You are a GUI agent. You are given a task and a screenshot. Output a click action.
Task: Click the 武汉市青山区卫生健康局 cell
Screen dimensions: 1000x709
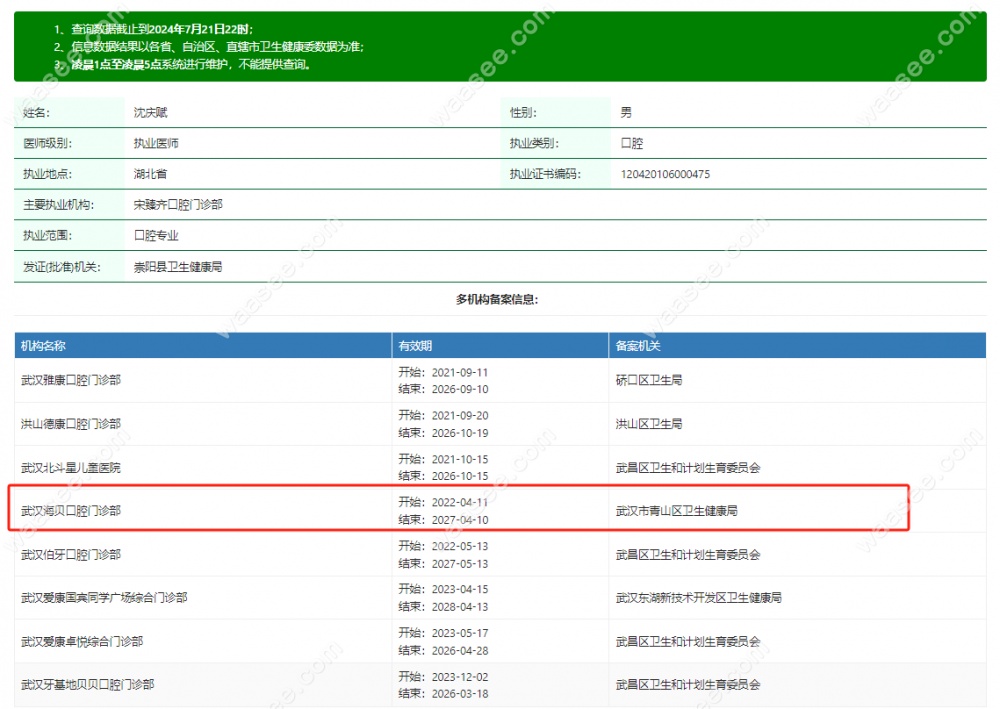point(677,511)
